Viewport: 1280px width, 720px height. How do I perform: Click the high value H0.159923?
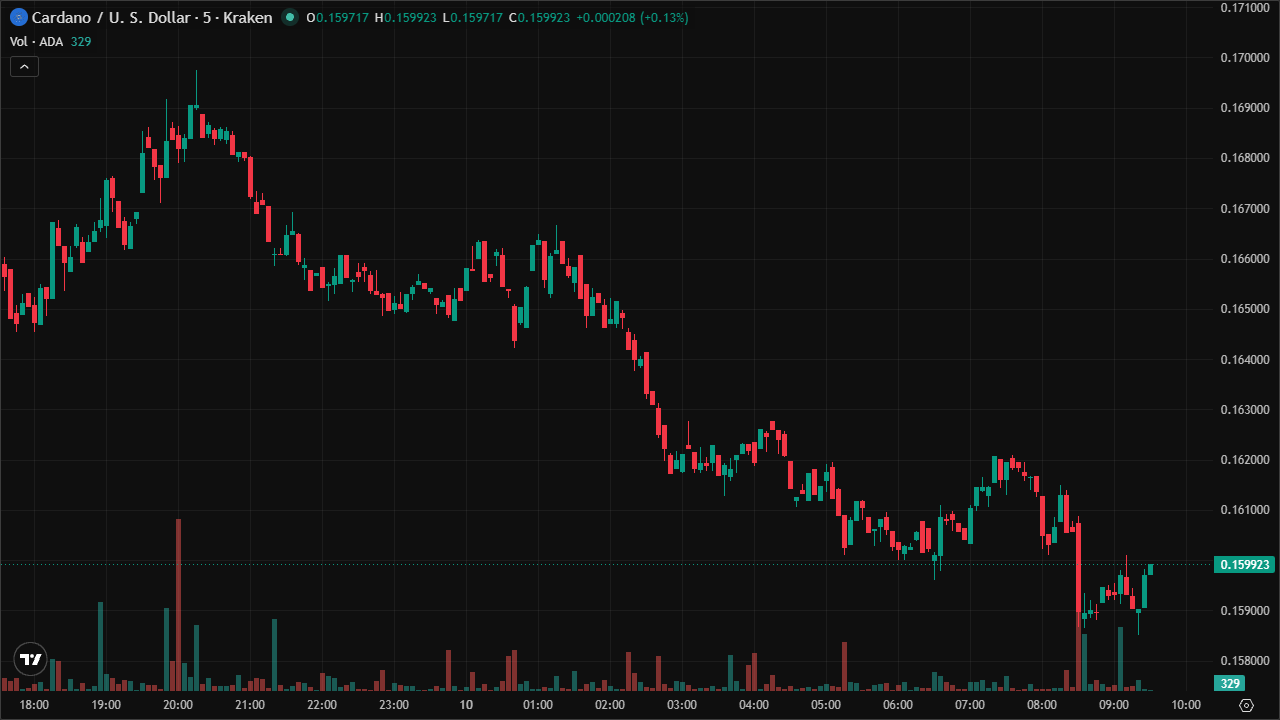[x=405, y=18]
